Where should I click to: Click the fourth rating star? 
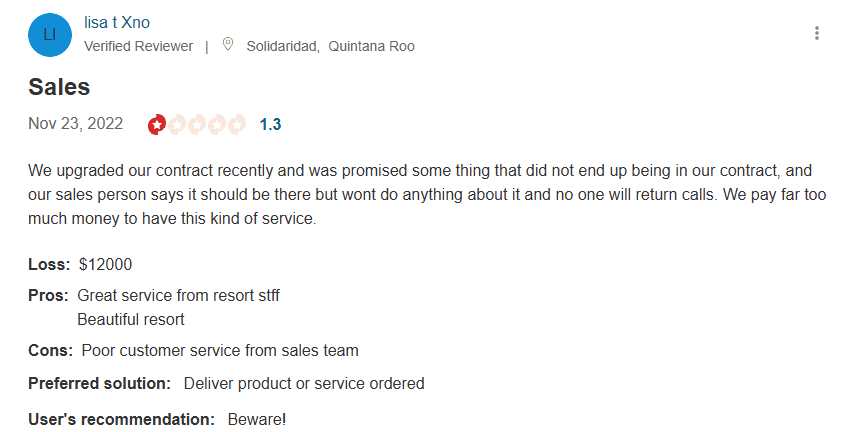(x=217, y=125)
